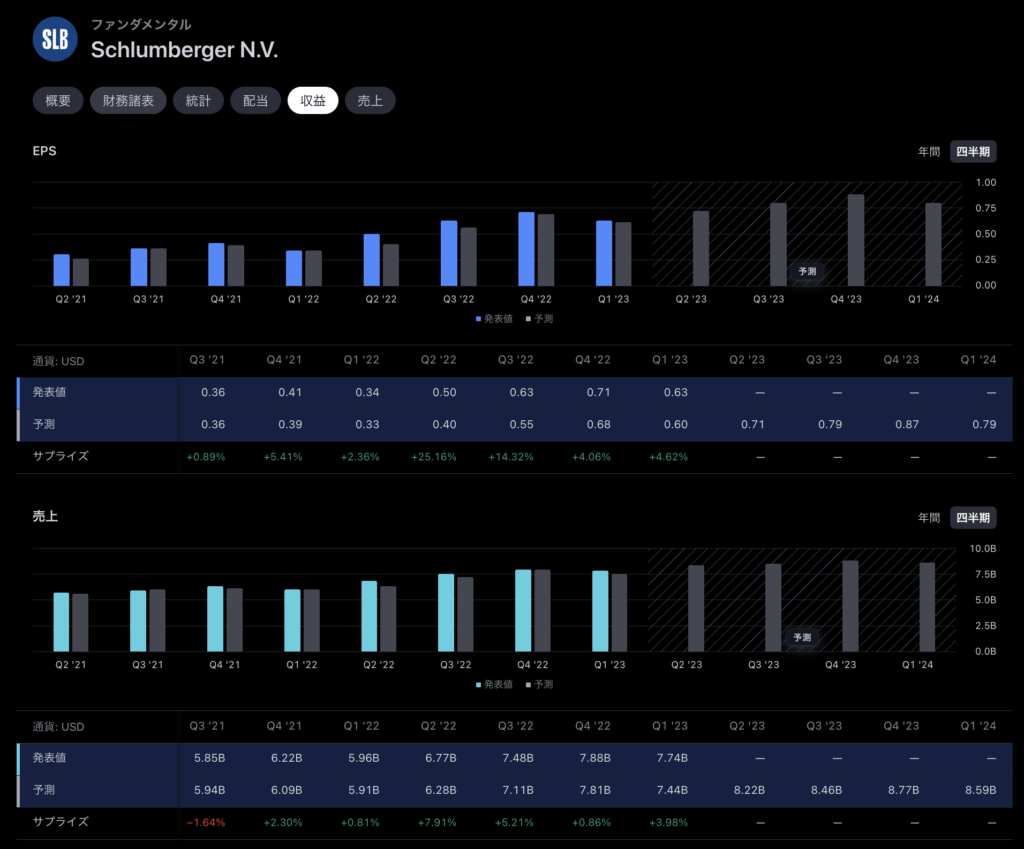Toggle 発表値 legend in EPS chart
Screen dimensions: 1024x849
tap(494, 319)
